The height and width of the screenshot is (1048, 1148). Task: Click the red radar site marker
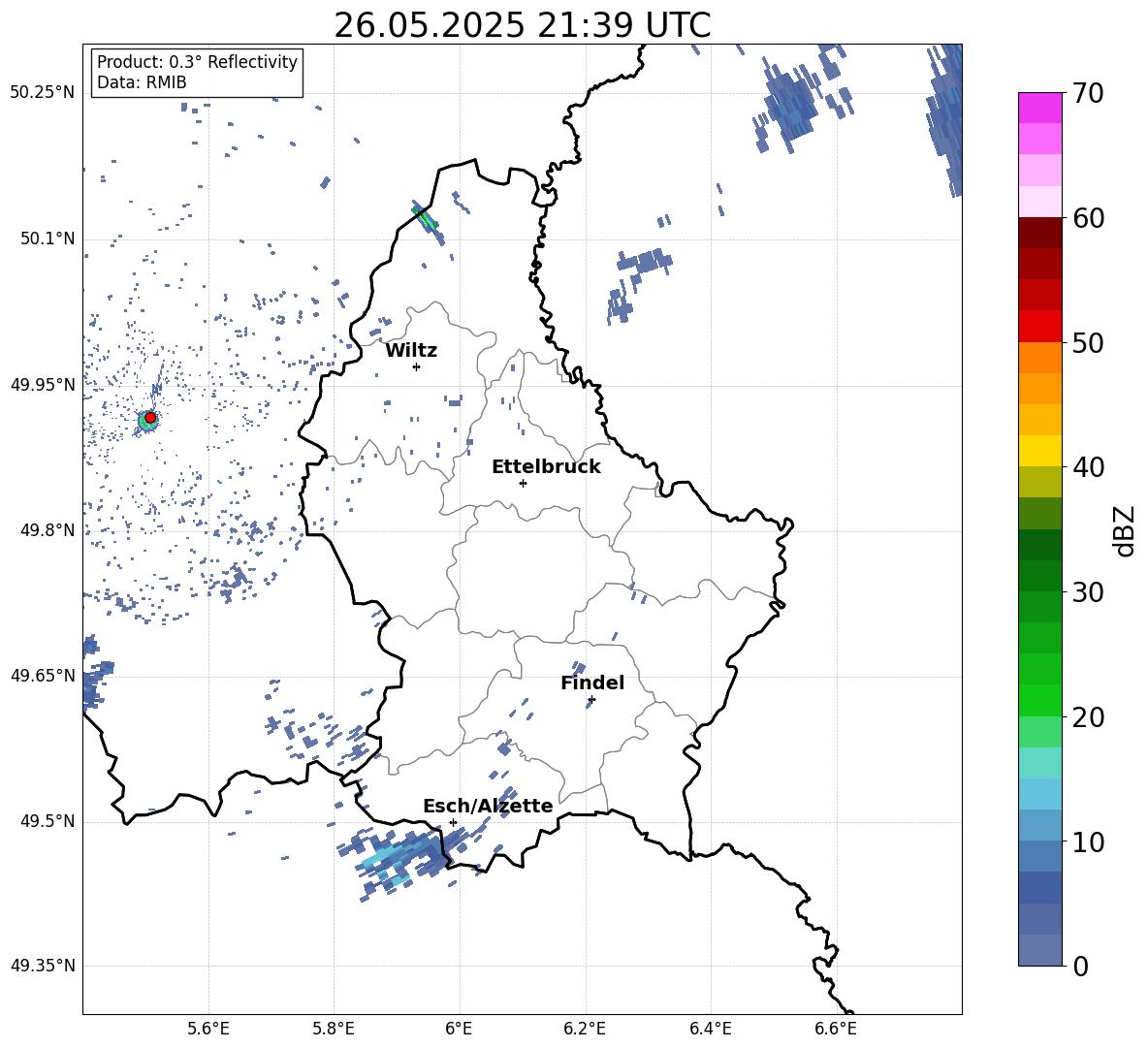[x=150, y=417]
